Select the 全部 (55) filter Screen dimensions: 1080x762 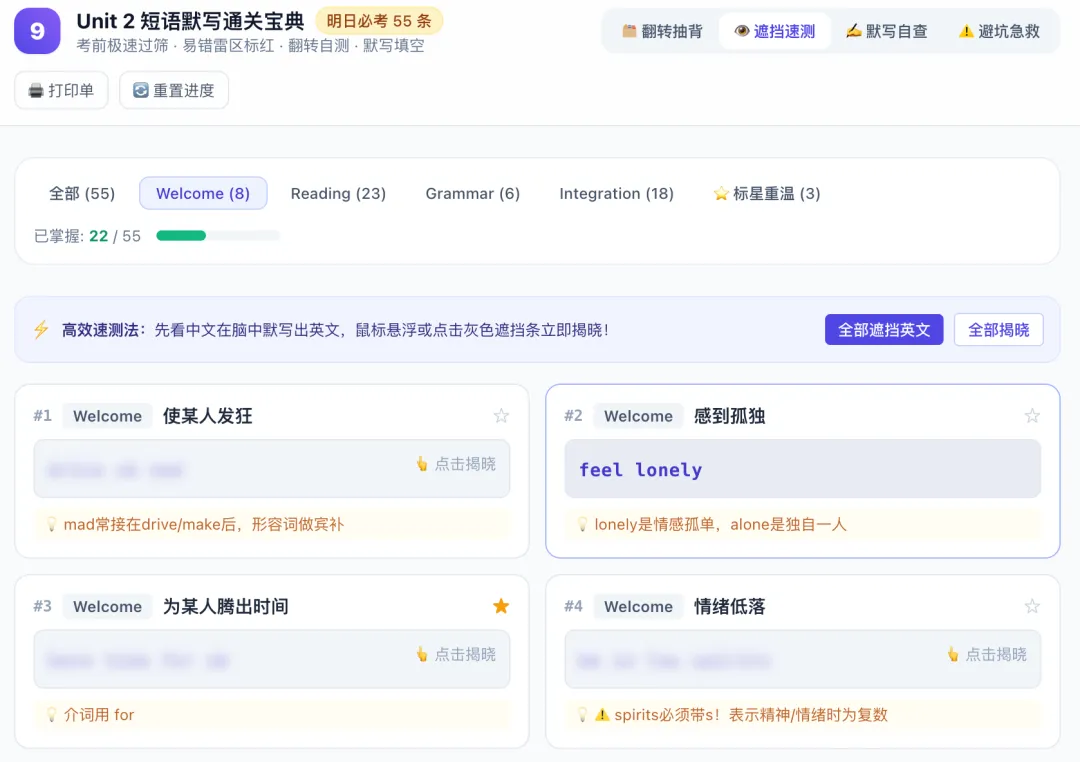(82, 194)
